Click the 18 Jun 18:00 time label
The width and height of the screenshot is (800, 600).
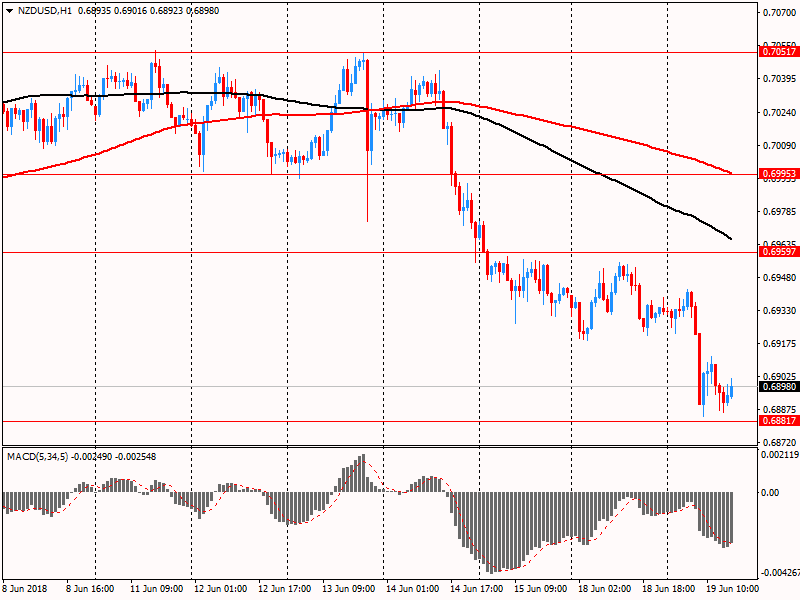tap(668, 588)
